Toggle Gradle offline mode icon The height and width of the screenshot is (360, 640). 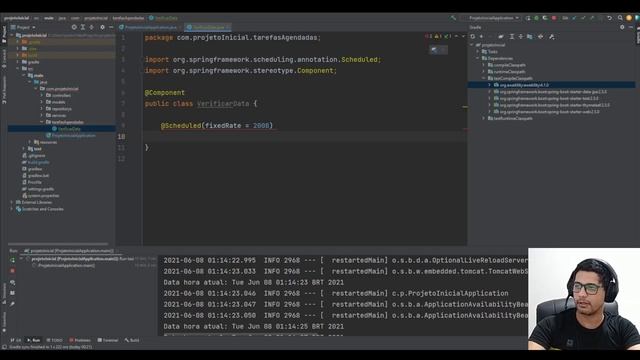pos(541,37)
